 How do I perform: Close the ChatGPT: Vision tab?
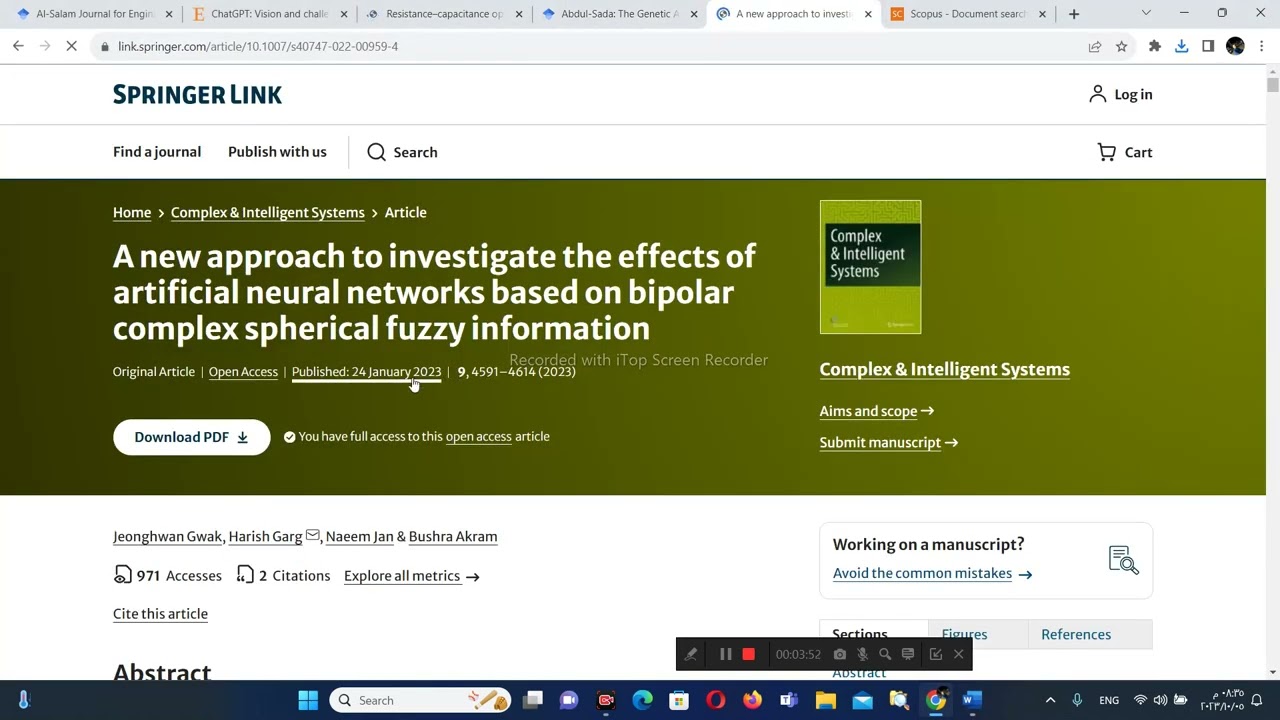(x=344, y=14)
